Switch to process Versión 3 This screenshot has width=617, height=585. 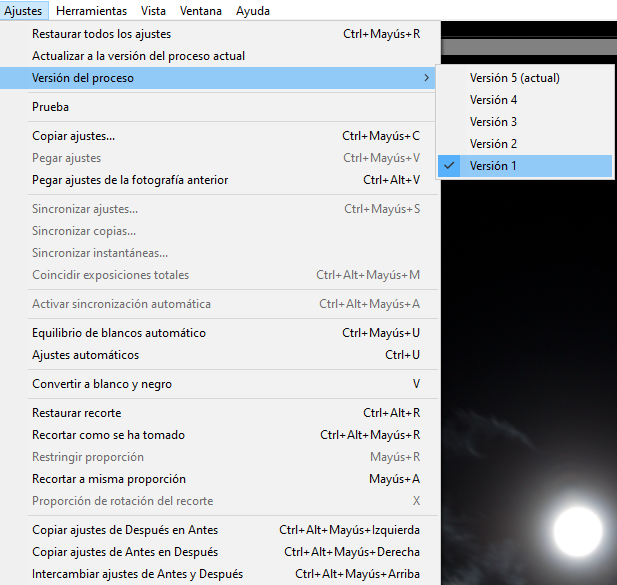coord(525,122)
